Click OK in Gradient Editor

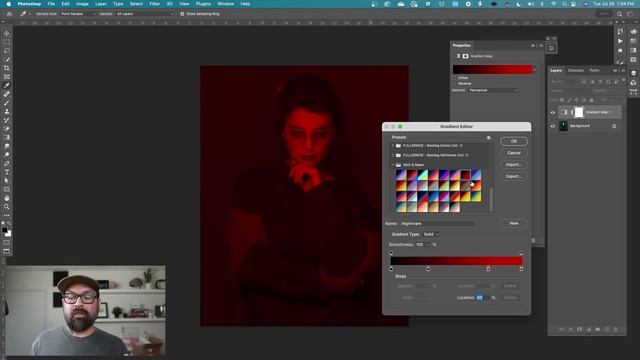[514, 141]
